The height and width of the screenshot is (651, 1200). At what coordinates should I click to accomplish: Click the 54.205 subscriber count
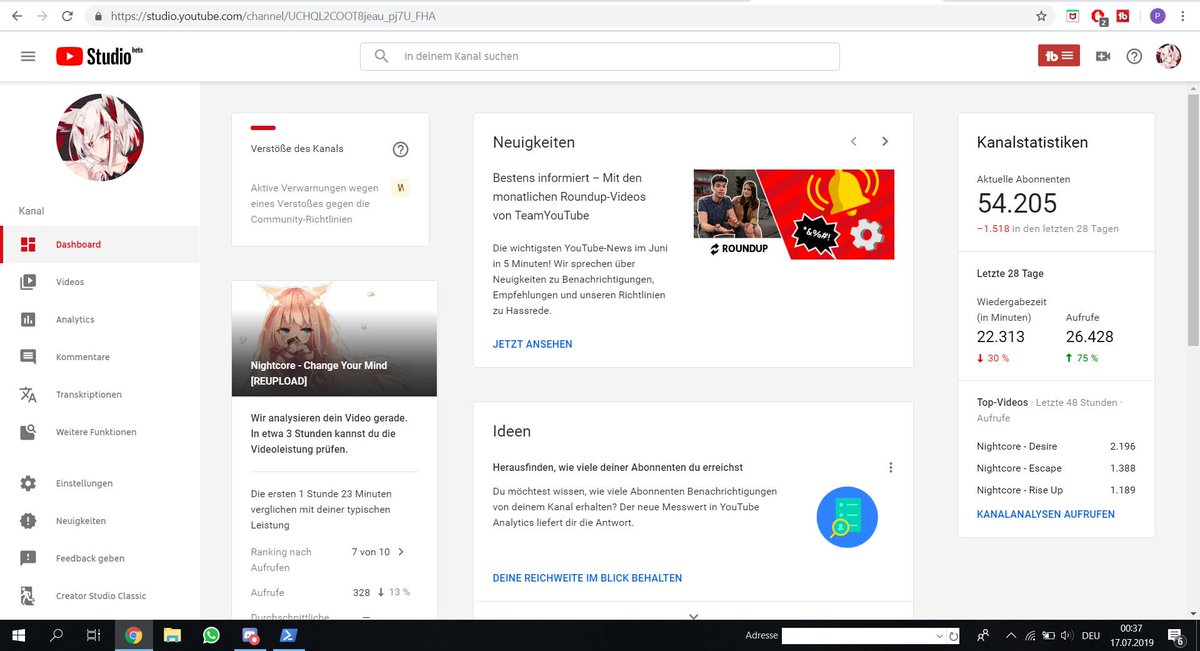coord(1017,204)
